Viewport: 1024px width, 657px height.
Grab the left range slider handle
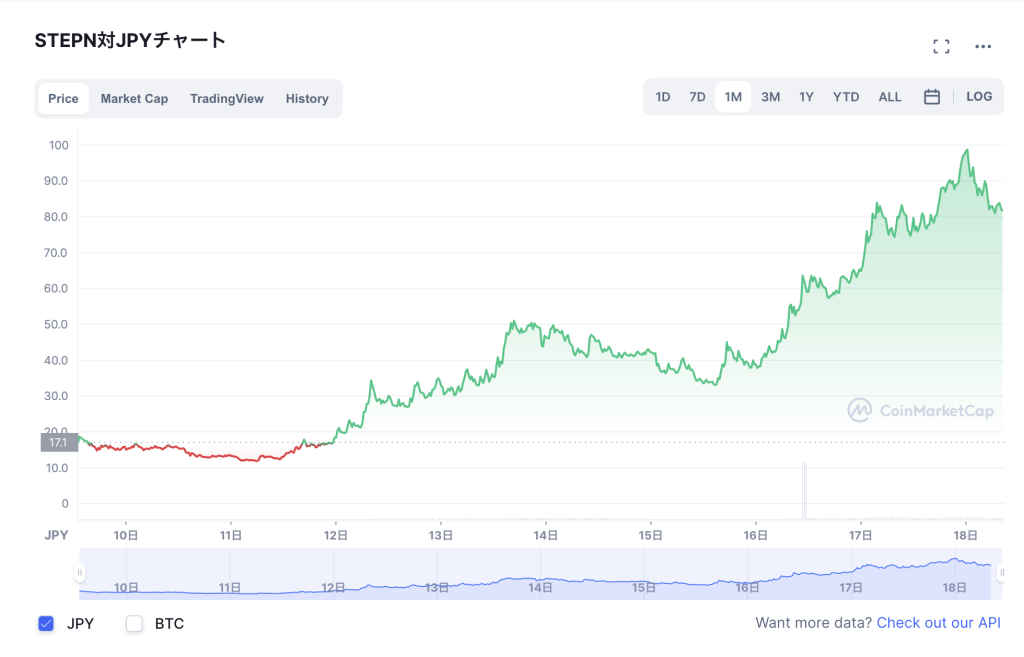coord(80,573)
